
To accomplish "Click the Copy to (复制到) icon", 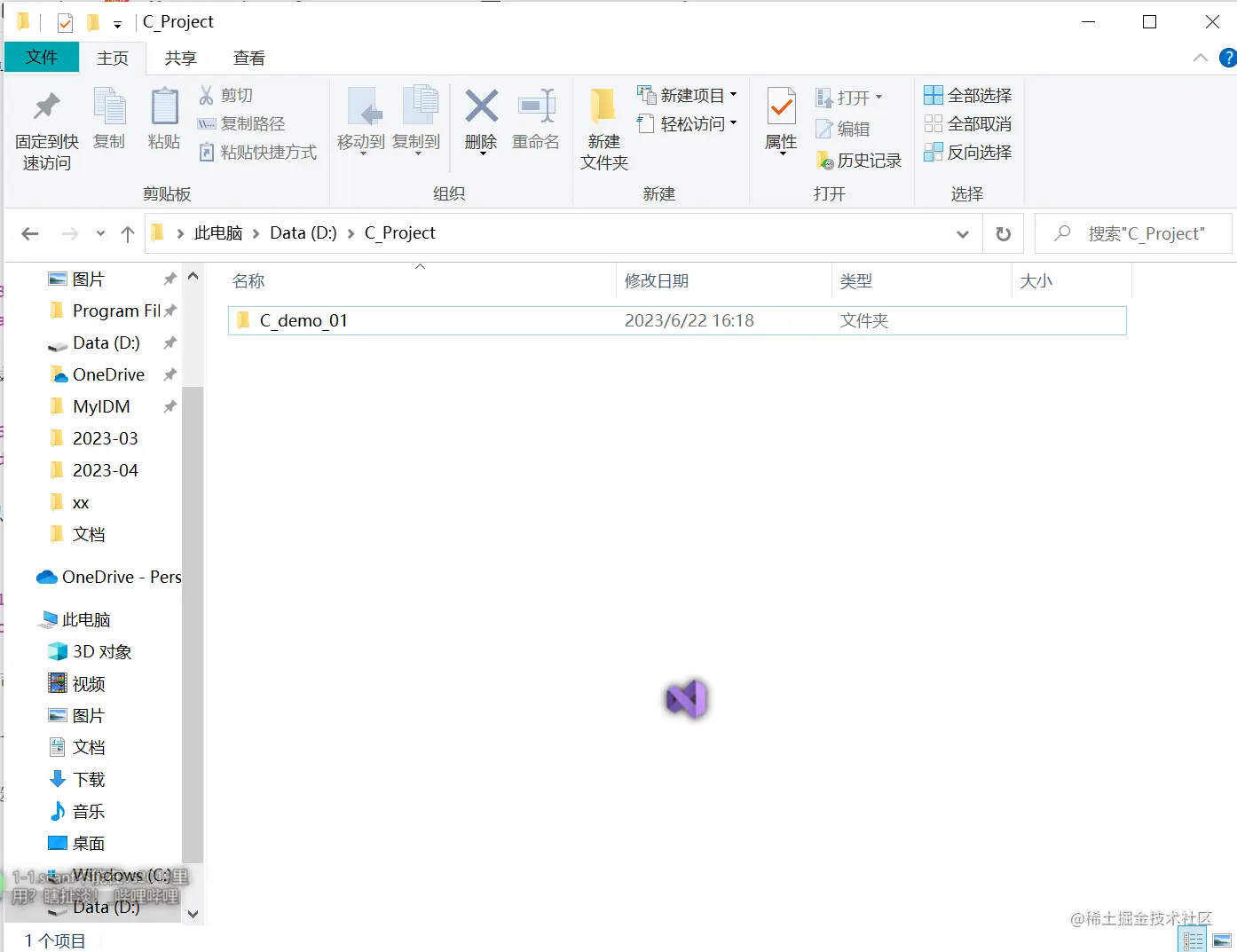I will (x=419, y=106).
